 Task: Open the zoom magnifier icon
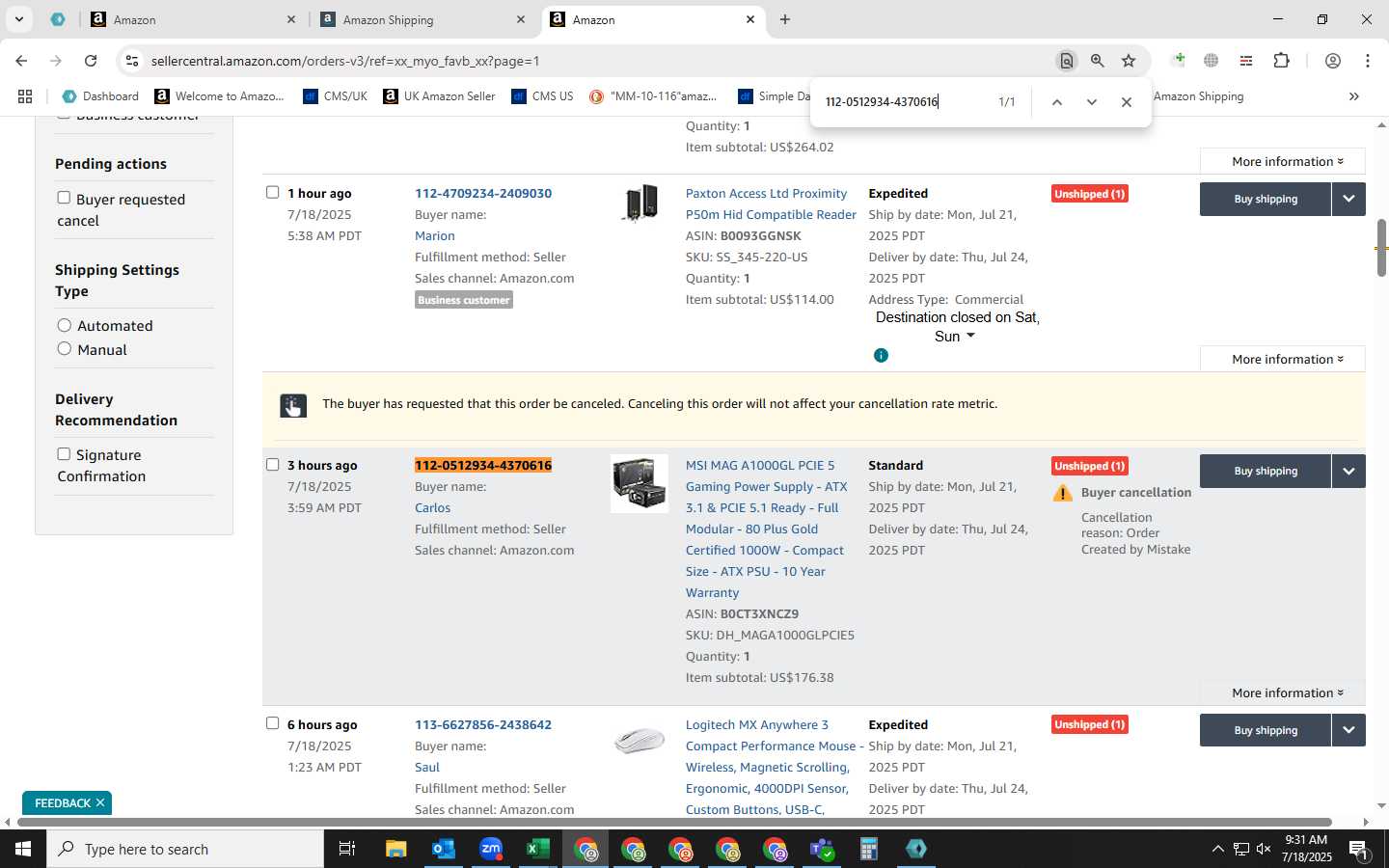[x=1098, y=61]
